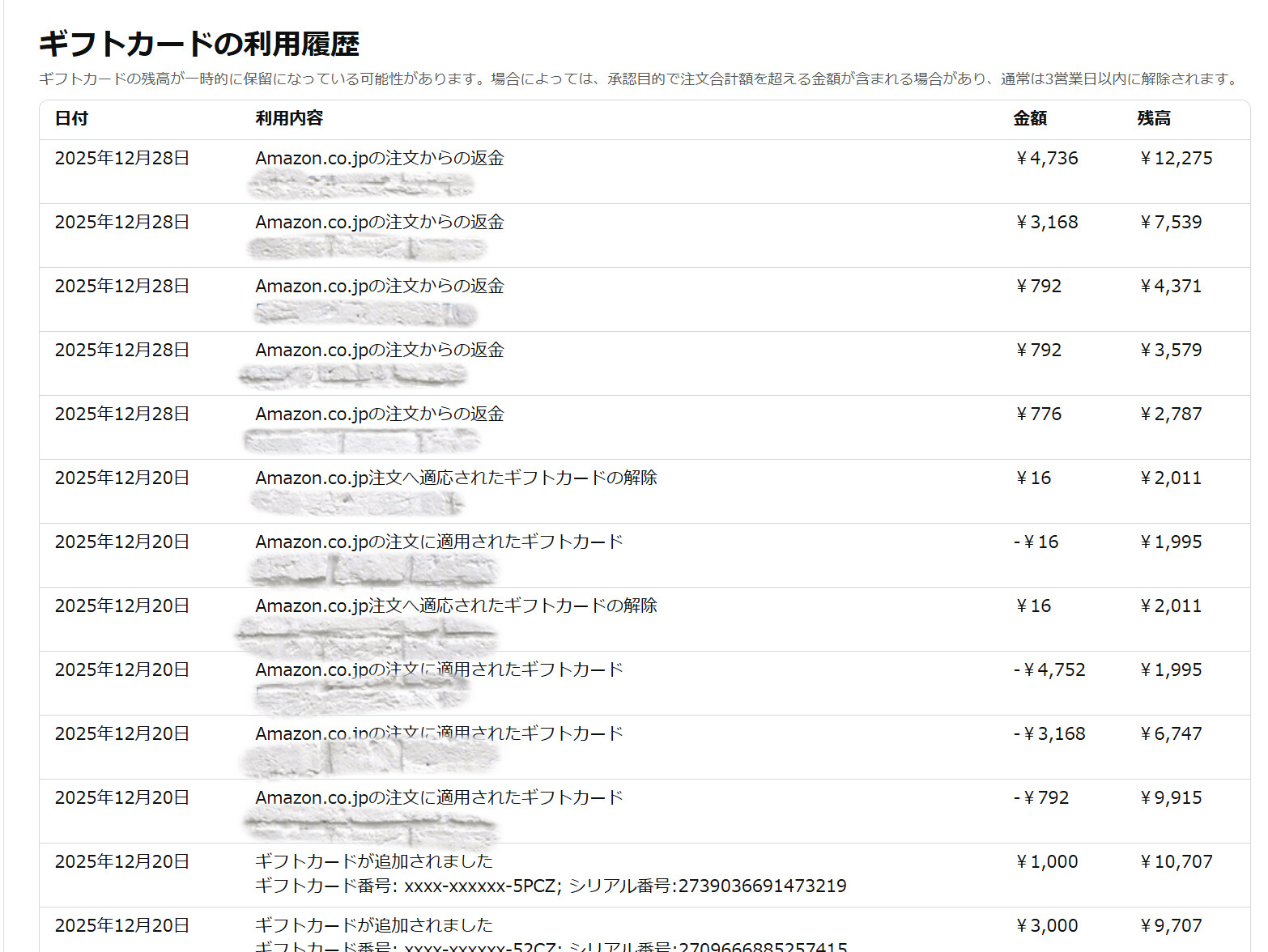Click the ¥12,275 balance value
This screenshot has width=1268, height=952.
pos(1176,159)
